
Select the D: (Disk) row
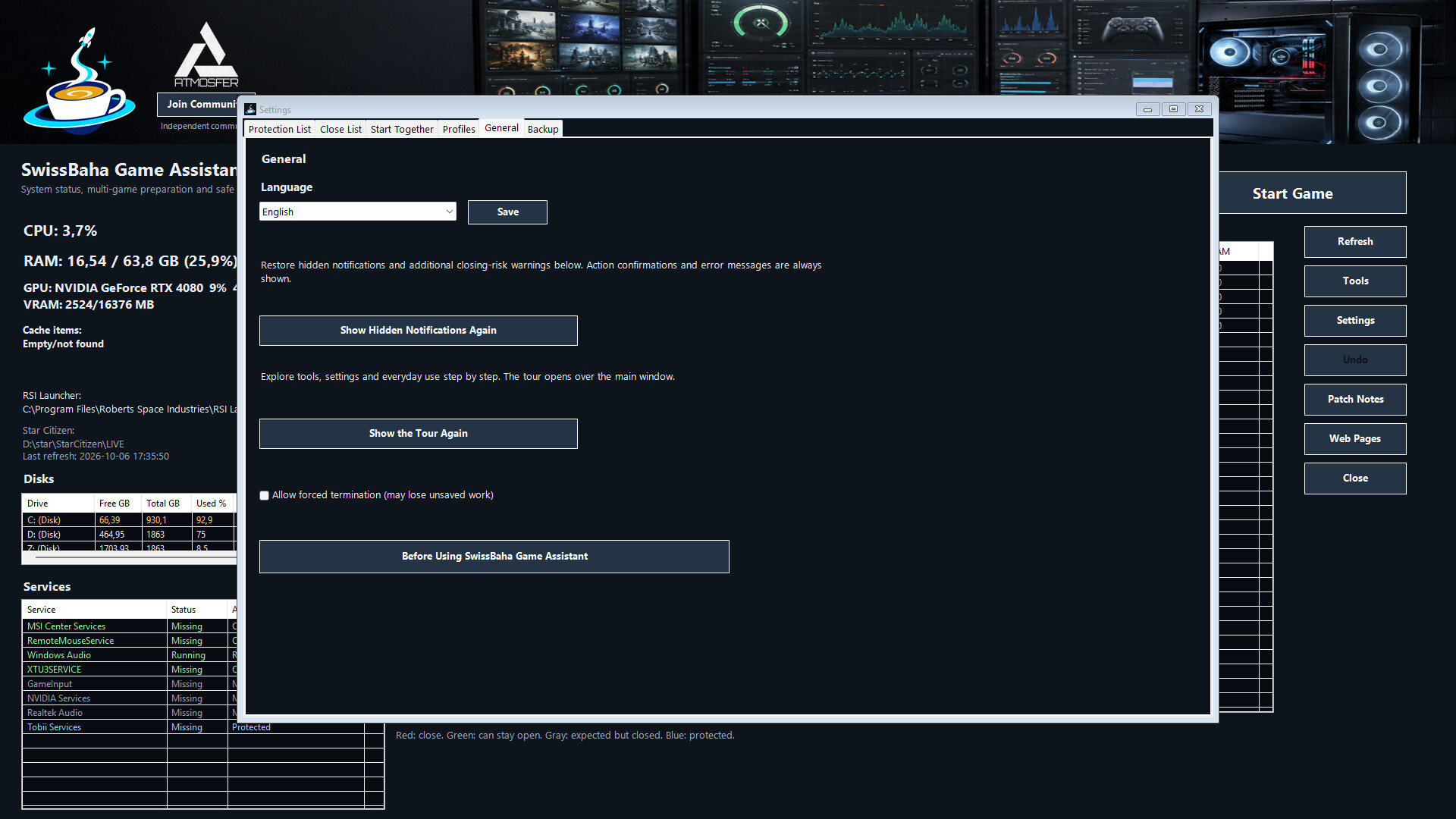click(129, 535)
